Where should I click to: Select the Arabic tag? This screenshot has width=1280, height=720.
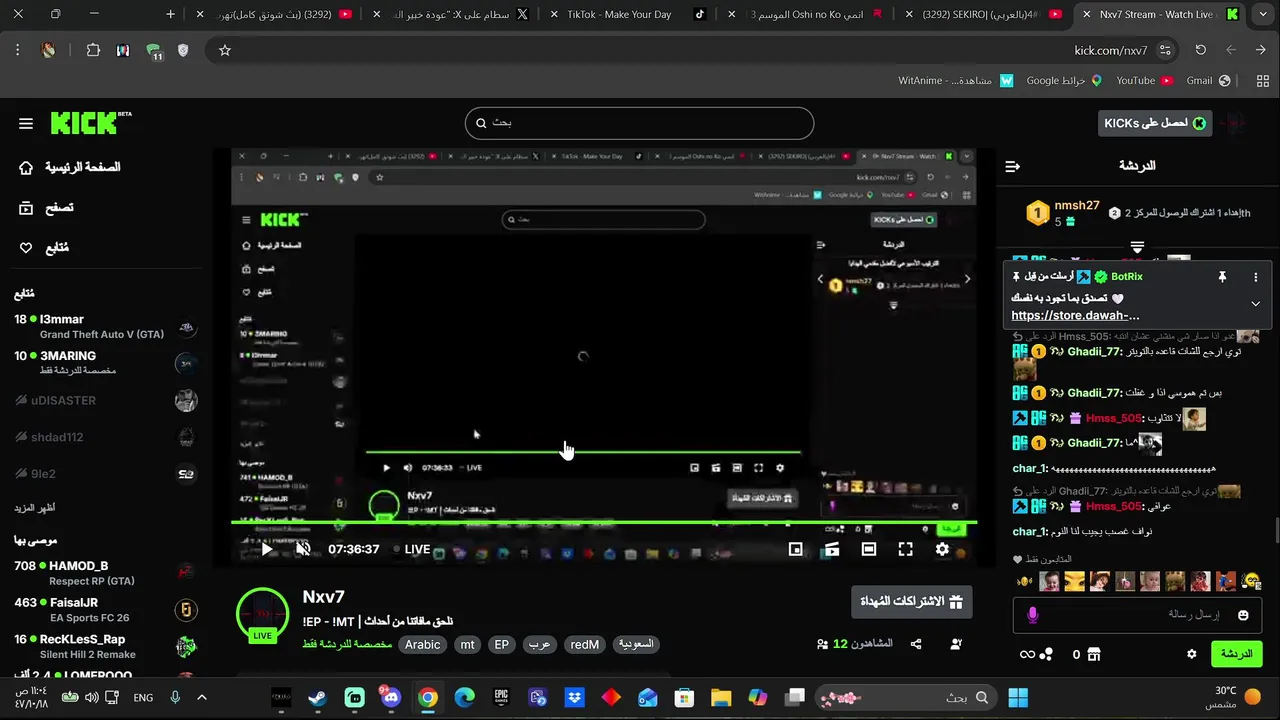click(x=422, y=645)
